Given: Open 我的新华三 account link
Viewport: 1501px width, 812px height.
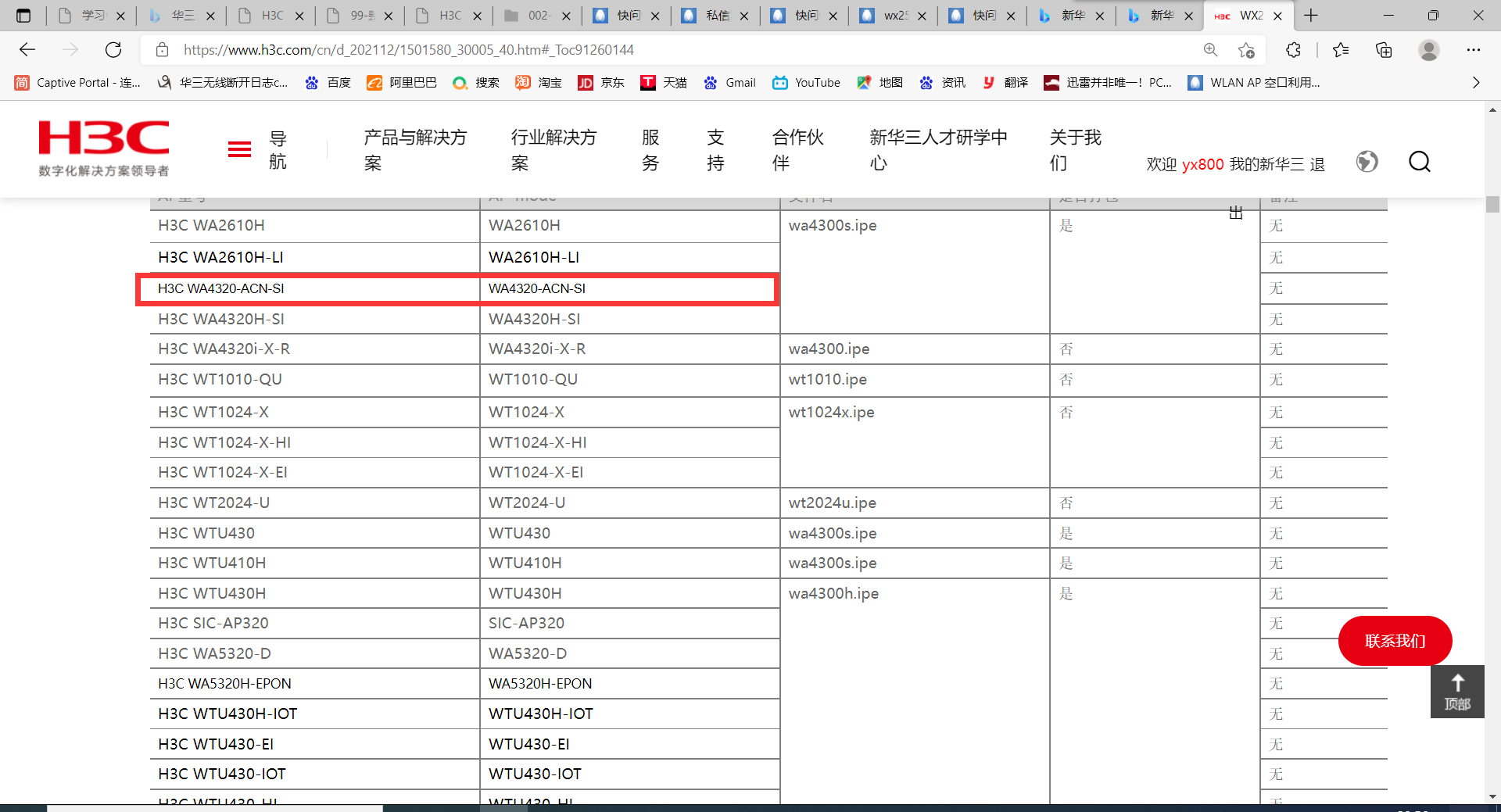Looking at the screenshot, I should click(1266, 164).
